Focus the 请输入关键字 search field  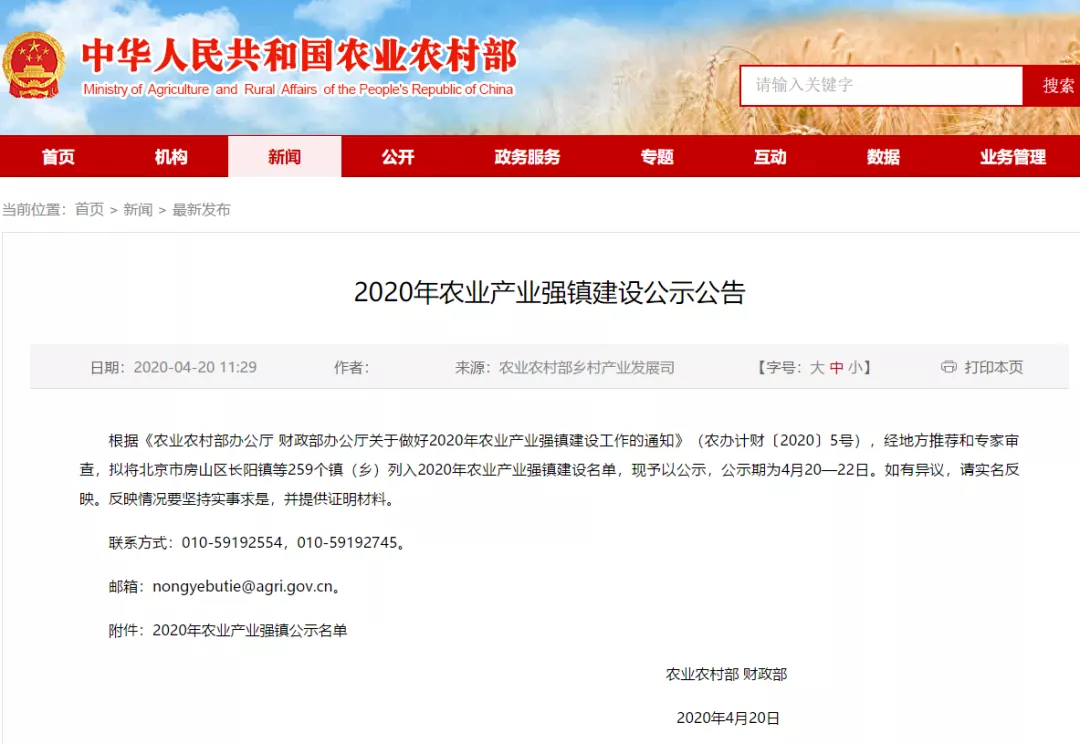coord(882,85)
